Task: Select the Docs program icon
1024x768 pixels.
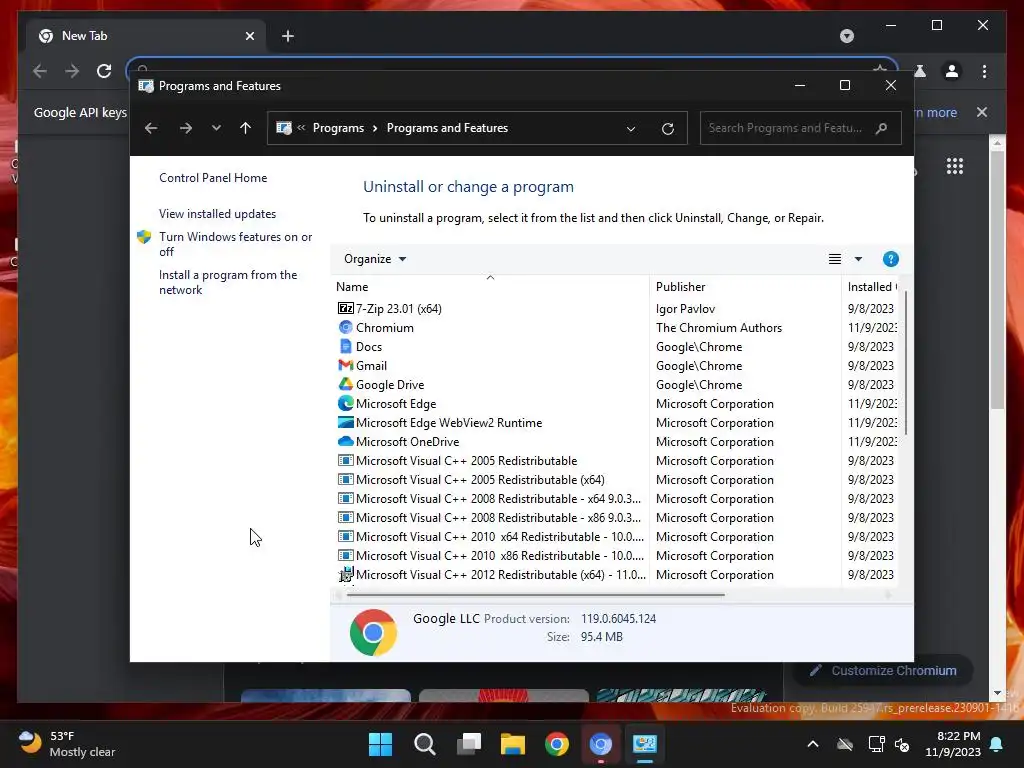Action: click(x=345, y=346)
